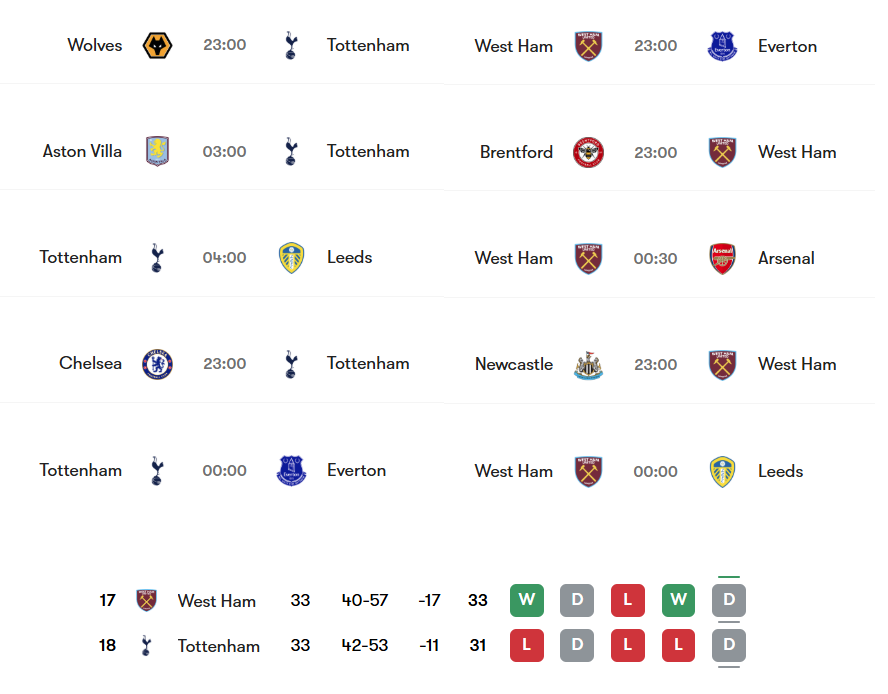Open the Wolves team name link

[x=95, y=45]
